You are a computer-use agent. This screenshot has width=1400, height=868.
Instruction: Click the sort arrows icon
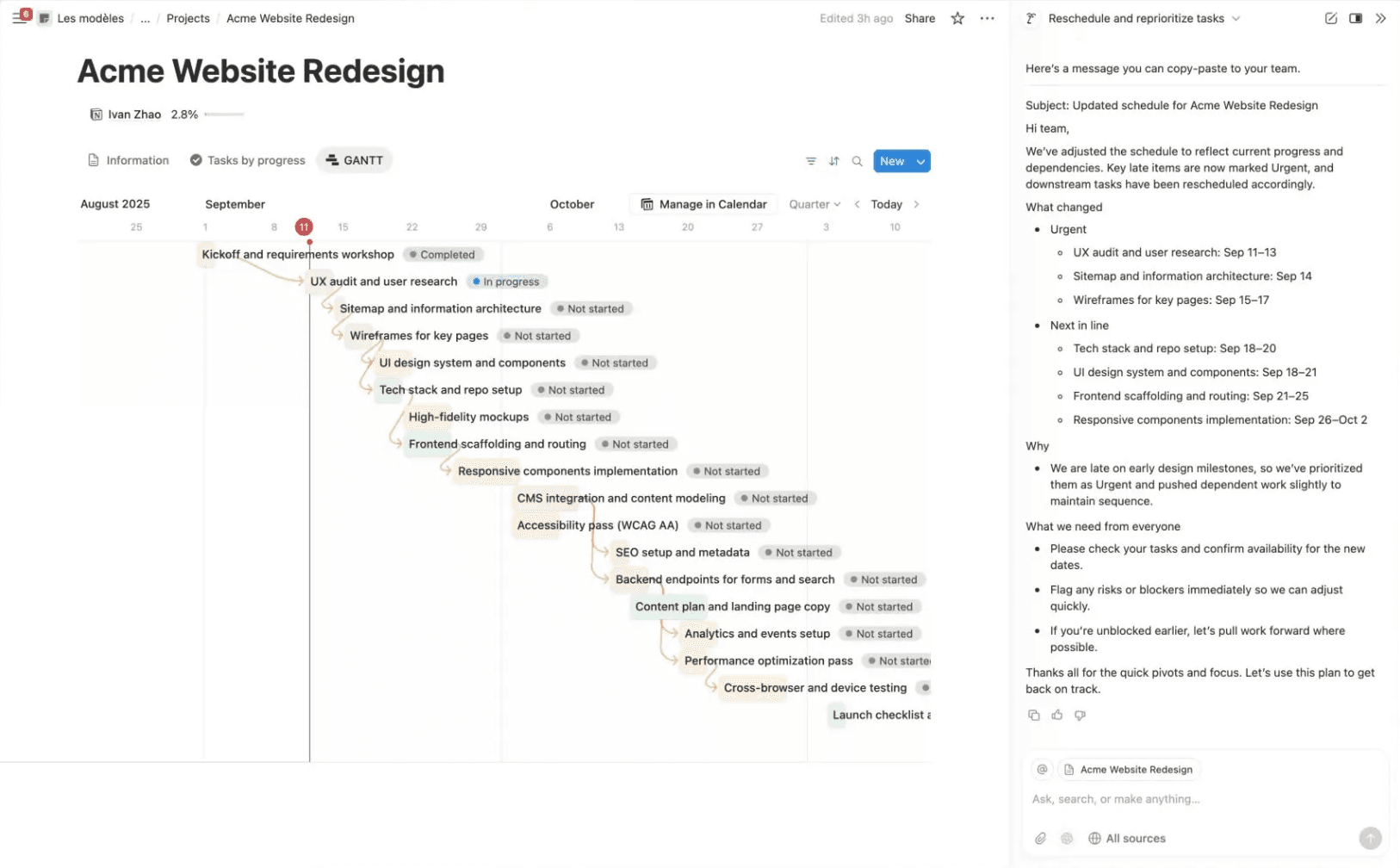[833, 161]
